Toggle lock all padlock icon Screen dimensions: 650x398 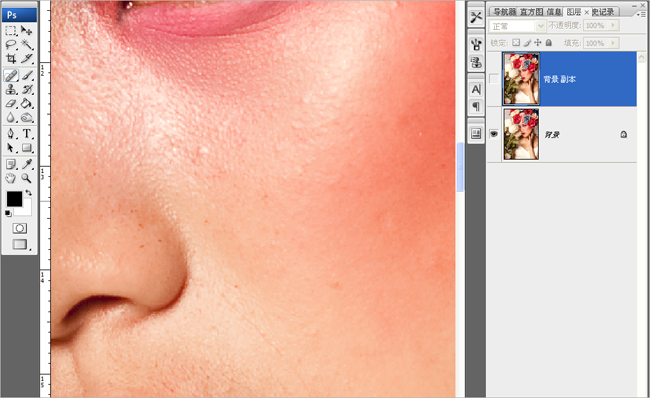click(x=549, y=43)
